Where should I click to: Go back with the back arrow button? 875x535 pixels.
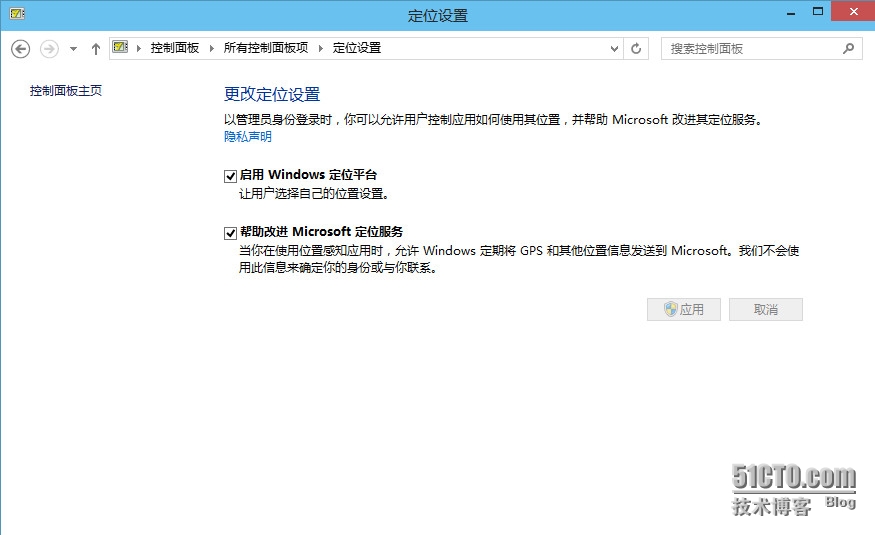[21, 49]
